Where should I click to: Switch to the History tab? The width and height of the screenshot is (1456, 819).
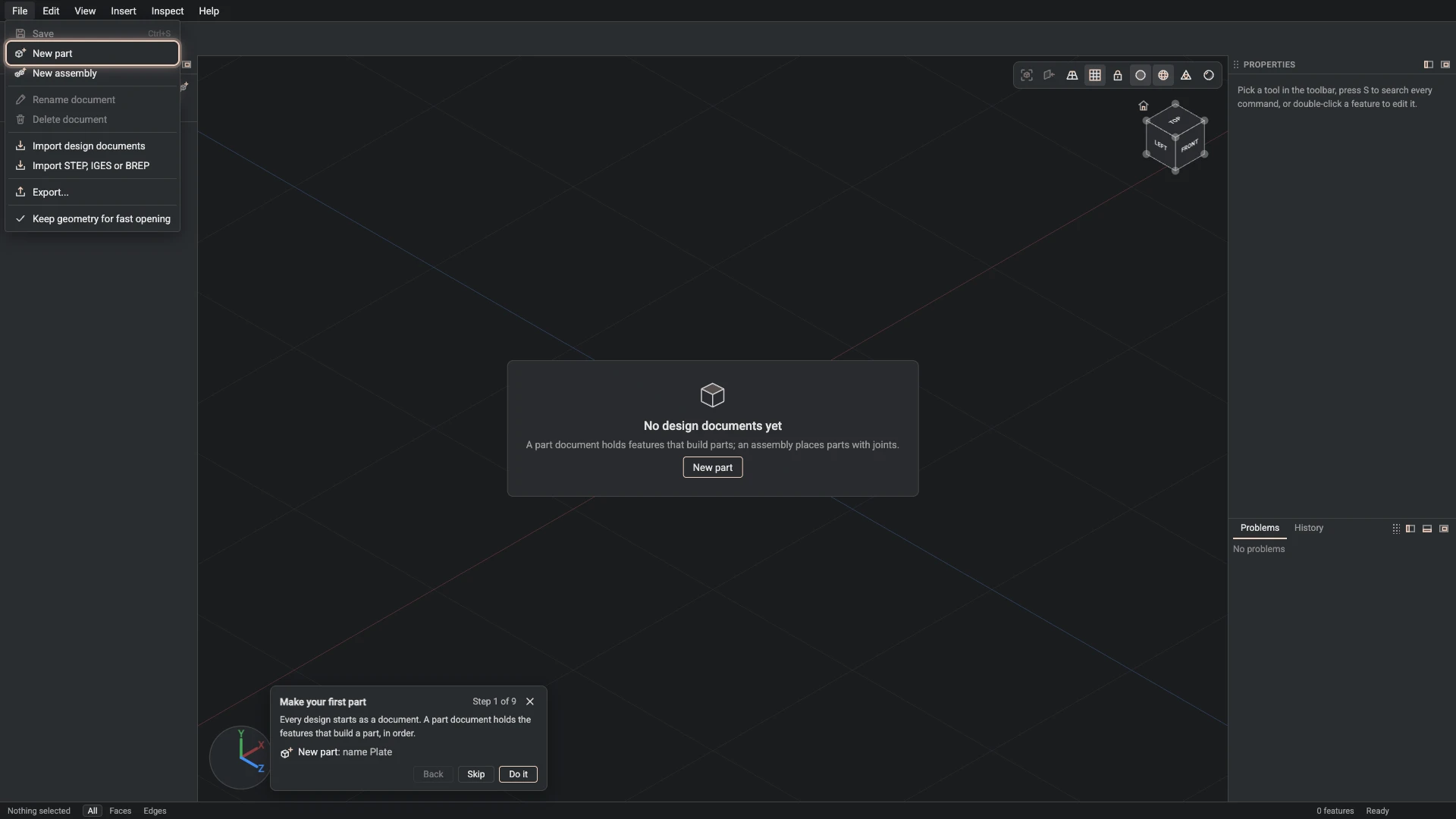[x=1309, y=528]
